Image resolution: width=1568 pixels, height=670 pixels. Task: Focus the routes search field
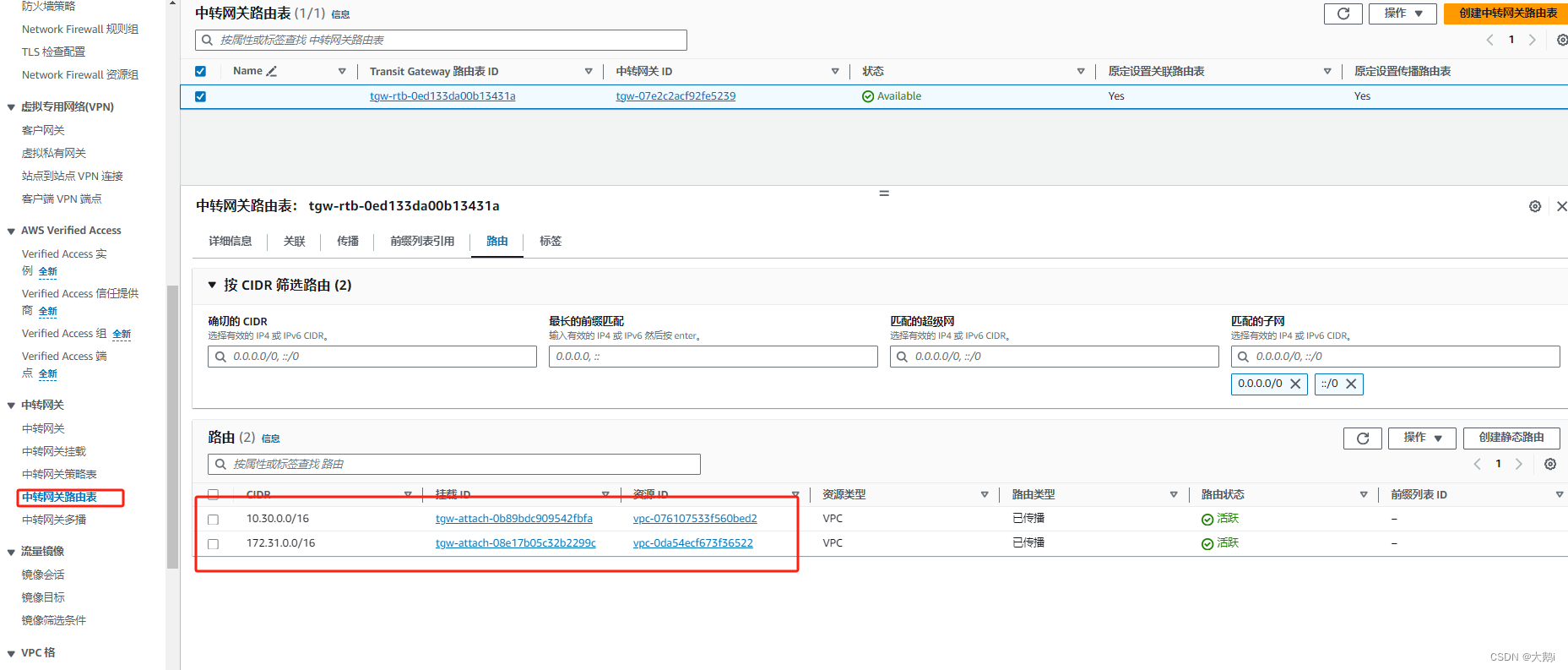tap(454, 464)
